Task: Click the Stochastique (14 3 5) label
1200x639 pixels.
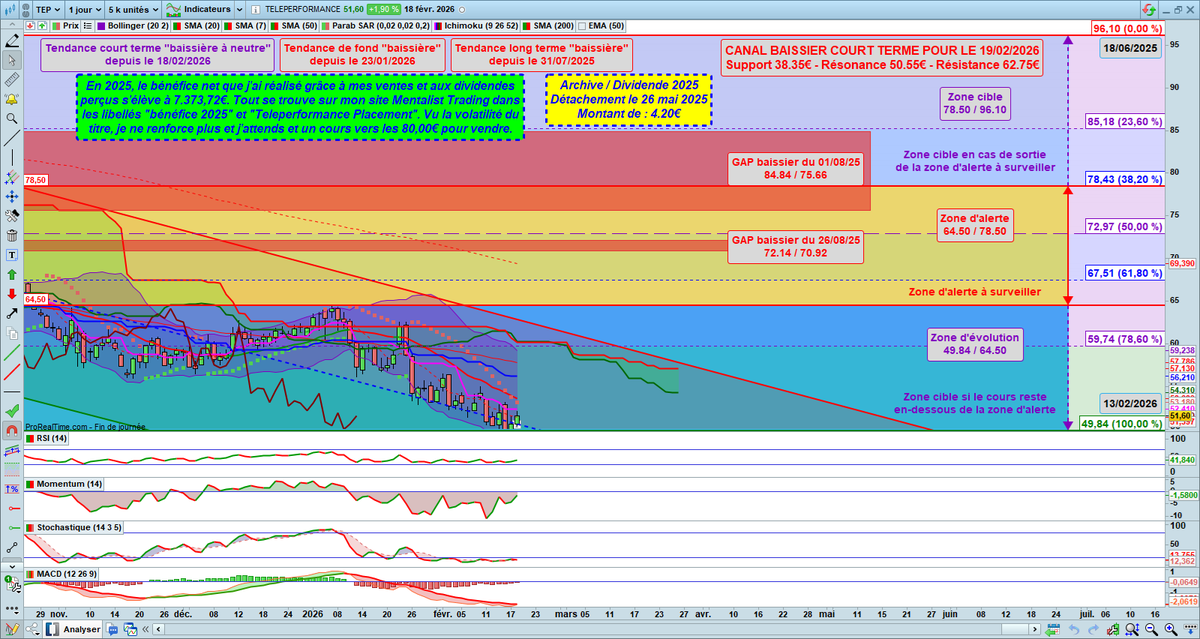Action: (79, 527)
